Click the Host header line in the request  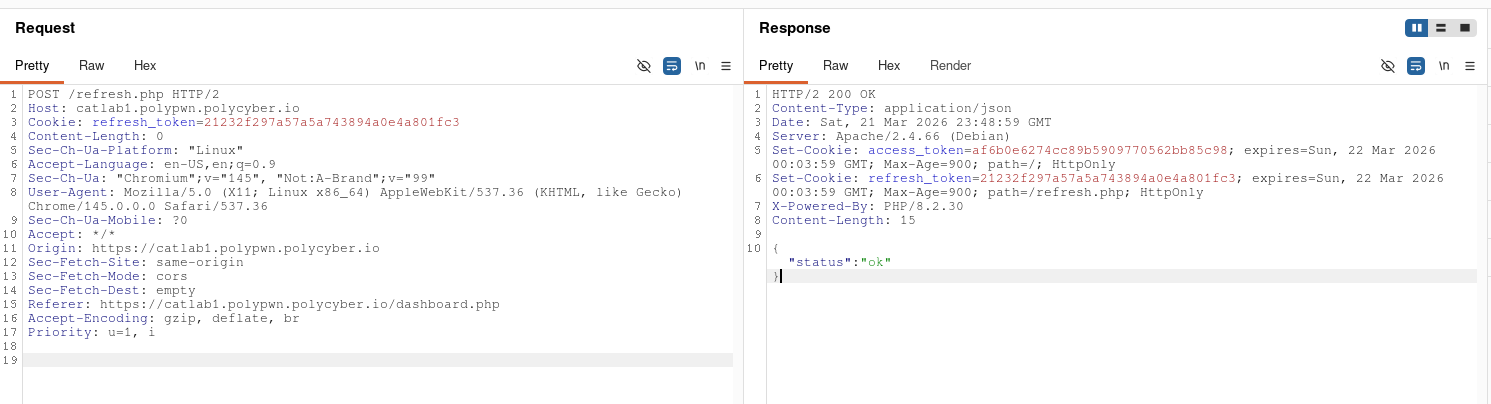coord(163,108)
